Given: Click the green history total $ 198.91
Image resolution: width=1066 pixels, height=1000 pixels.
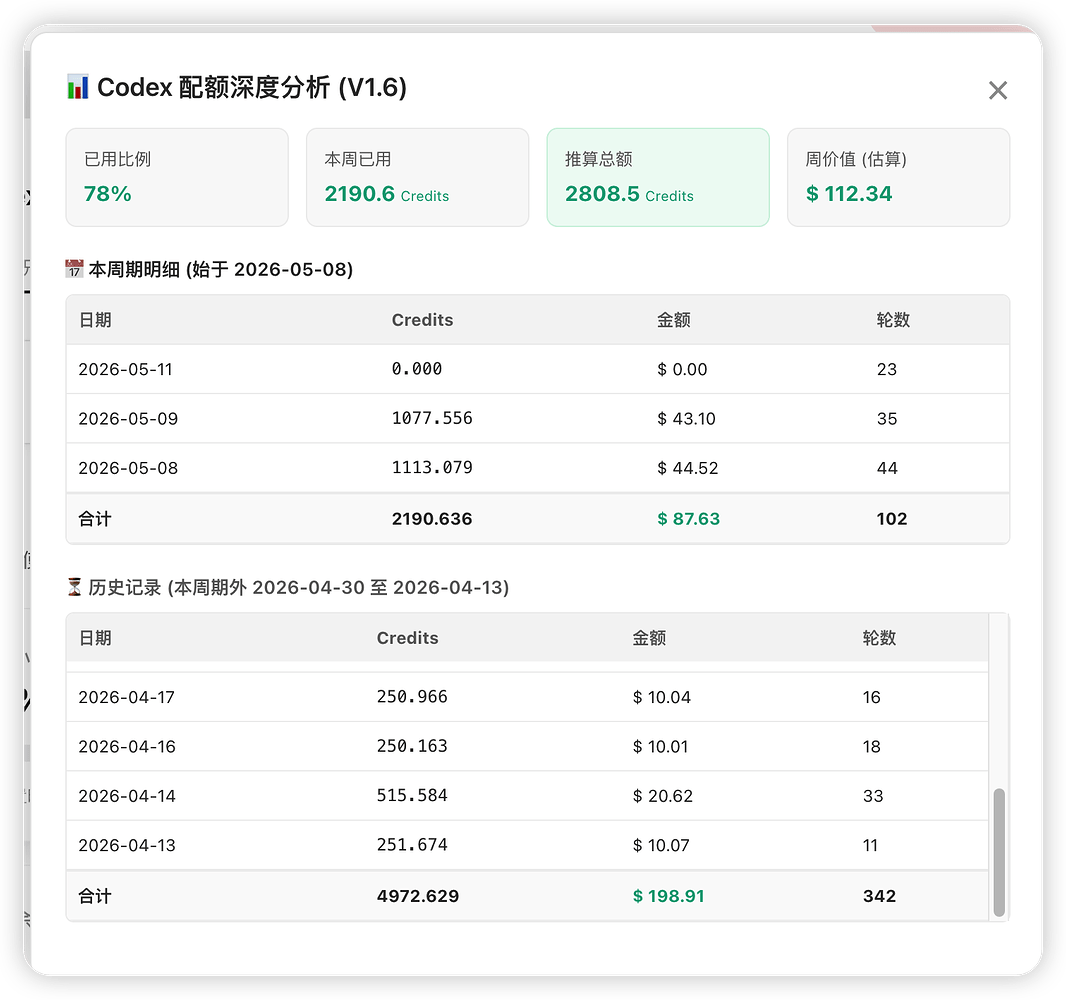Looking at the screenshot, I should (x=668, y=897).
